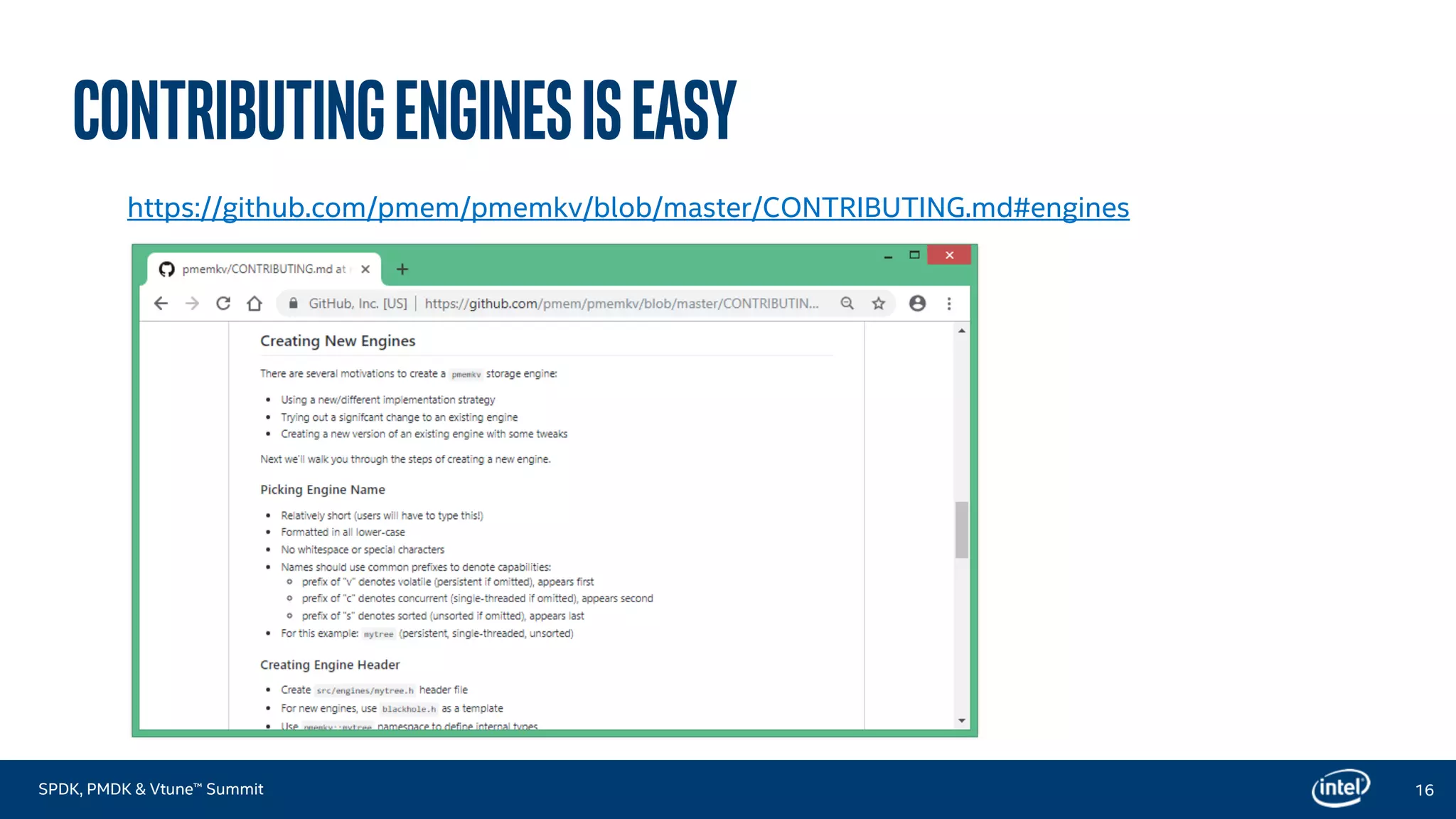Click the scrollbar down arrow
Screen dimensions: 1456x819
(962, 720)
